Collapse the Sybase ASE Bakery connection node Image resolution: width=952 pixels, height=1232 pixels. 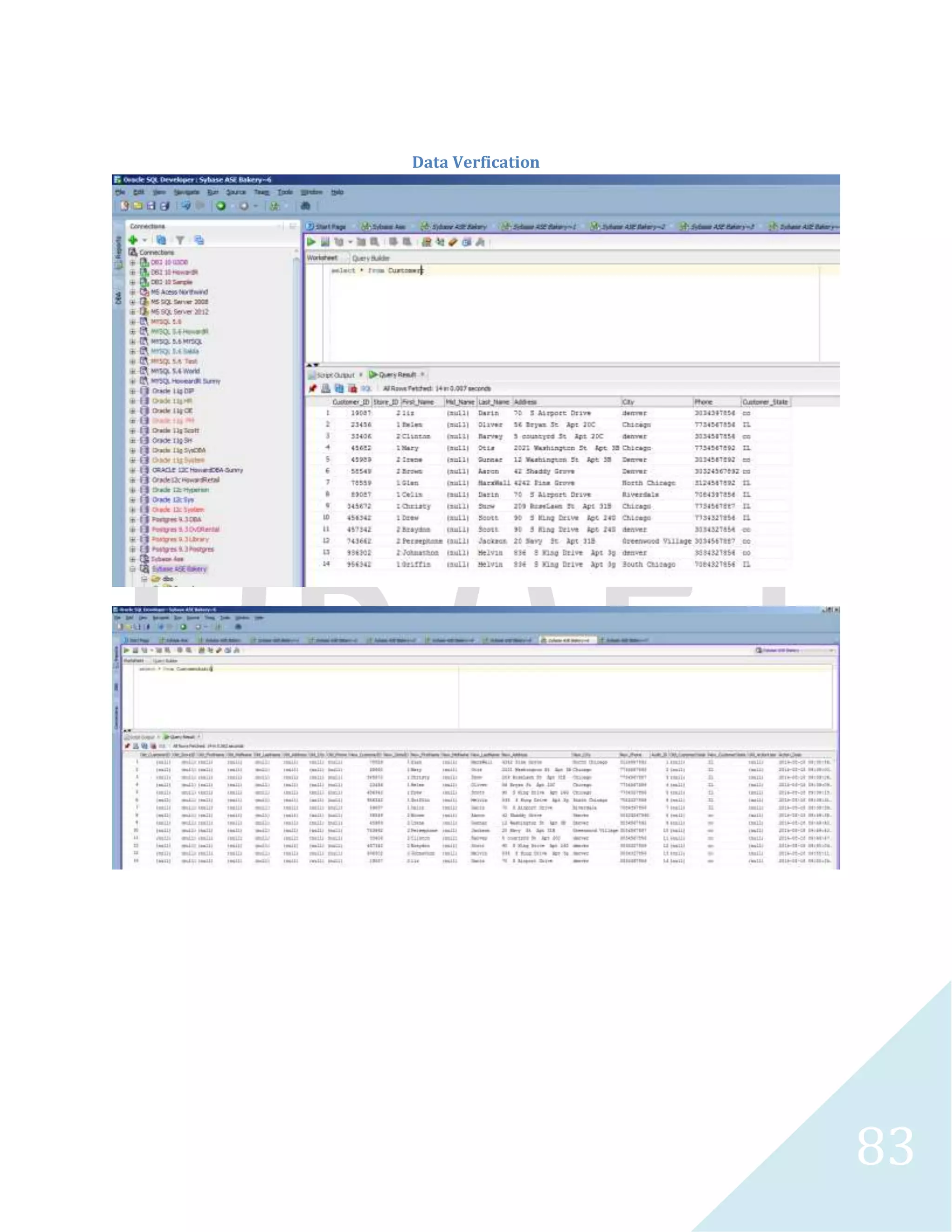(x=132, y=569)
